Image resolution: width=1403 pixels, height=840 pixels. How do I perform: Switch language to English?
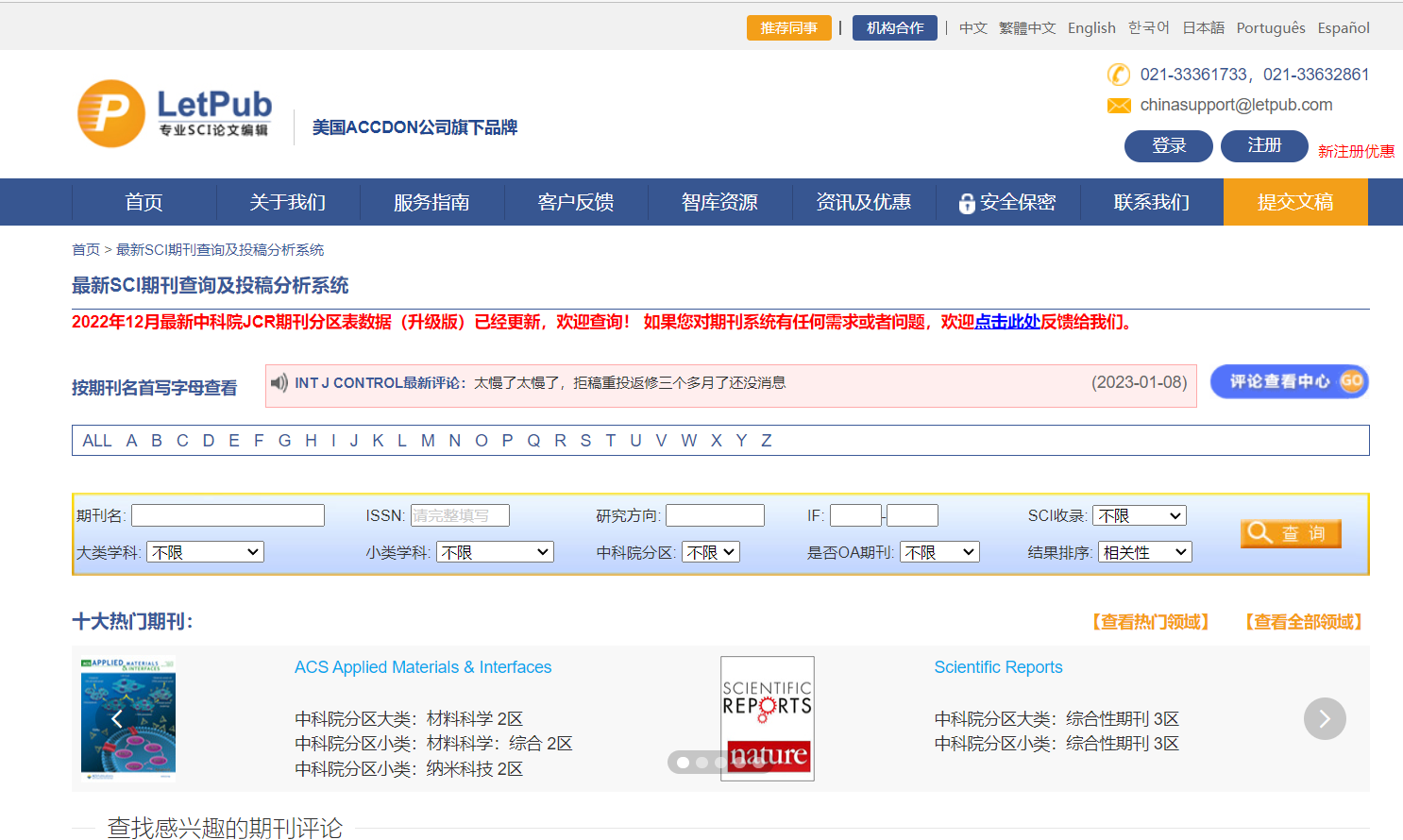[1091, 28]
